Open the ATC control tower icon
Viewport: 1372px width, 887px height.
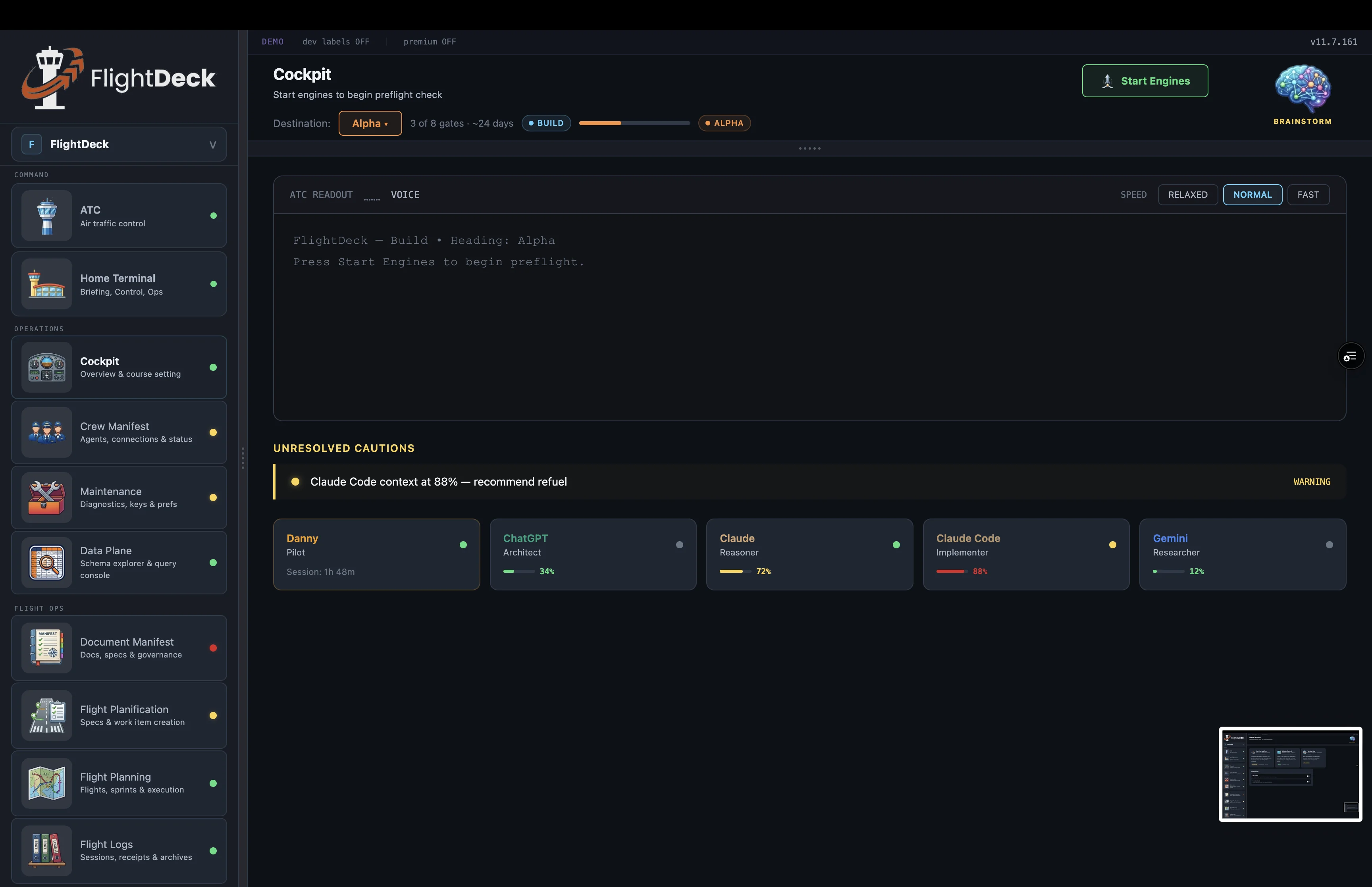[x=46, y=216]
